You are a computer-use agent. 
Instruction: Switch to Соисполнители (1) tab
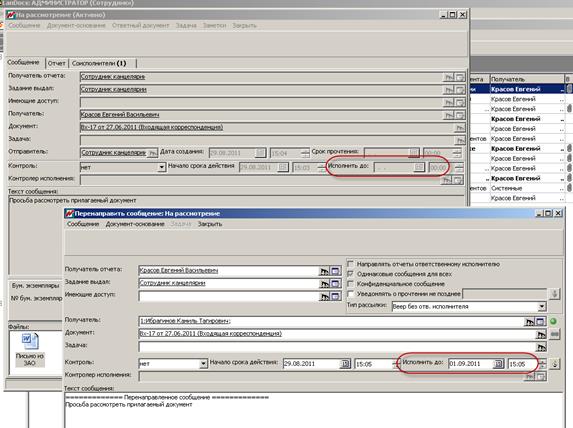click(x=99, y=64)
